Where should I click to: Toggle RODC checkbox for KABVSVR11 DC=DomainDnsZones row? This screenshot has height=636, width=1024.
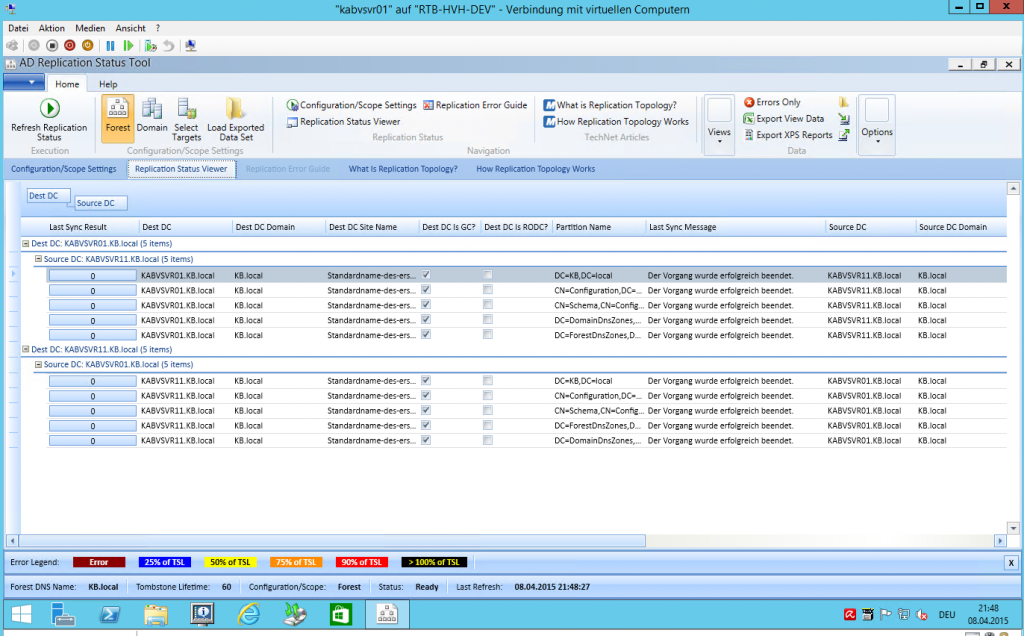(488, 441)
